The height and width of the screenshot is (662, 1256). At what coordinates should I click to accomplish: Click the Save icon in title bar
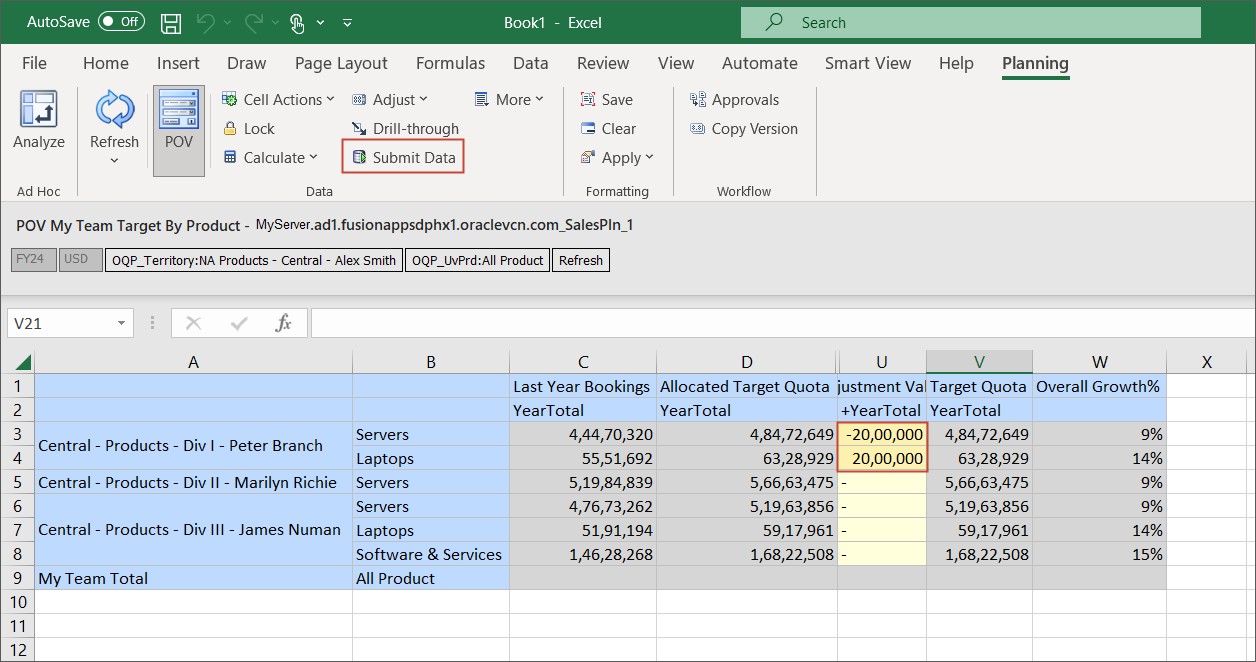171,22
